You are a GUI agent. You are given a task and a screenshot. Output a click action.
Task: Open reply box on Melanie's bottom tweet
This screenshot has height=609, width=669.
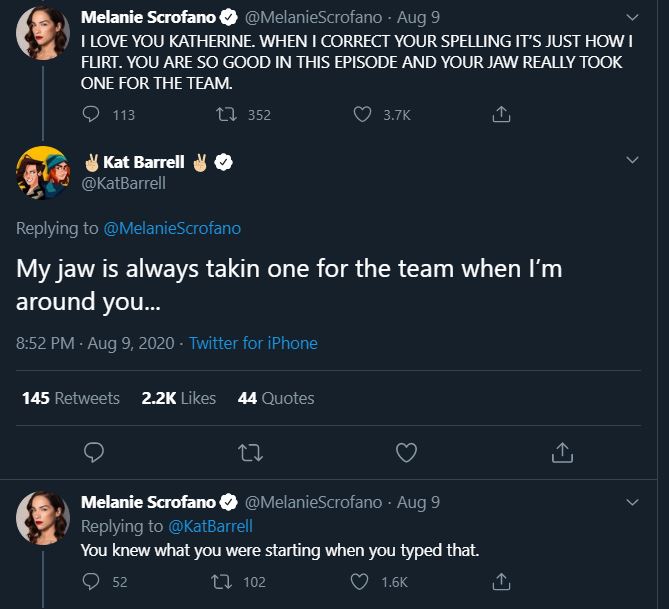pos(91,581)
